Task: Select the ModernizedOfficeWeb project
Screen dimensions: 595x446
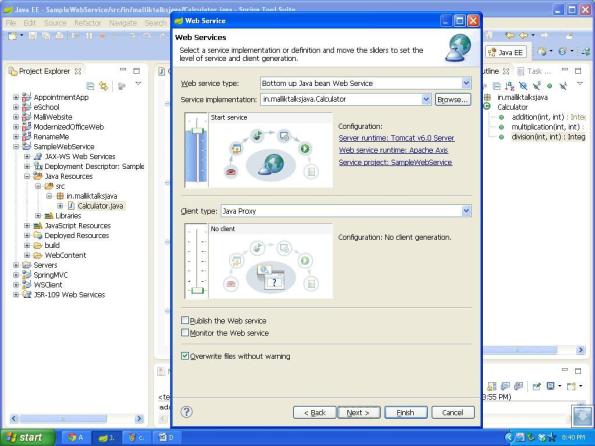Action: 68,127
